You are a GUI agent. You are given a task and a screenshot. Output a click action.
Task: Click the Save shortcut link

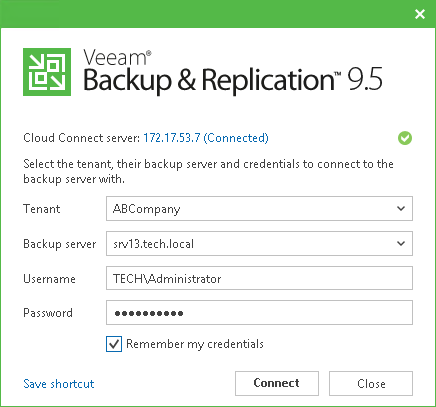tap(59, 384)
